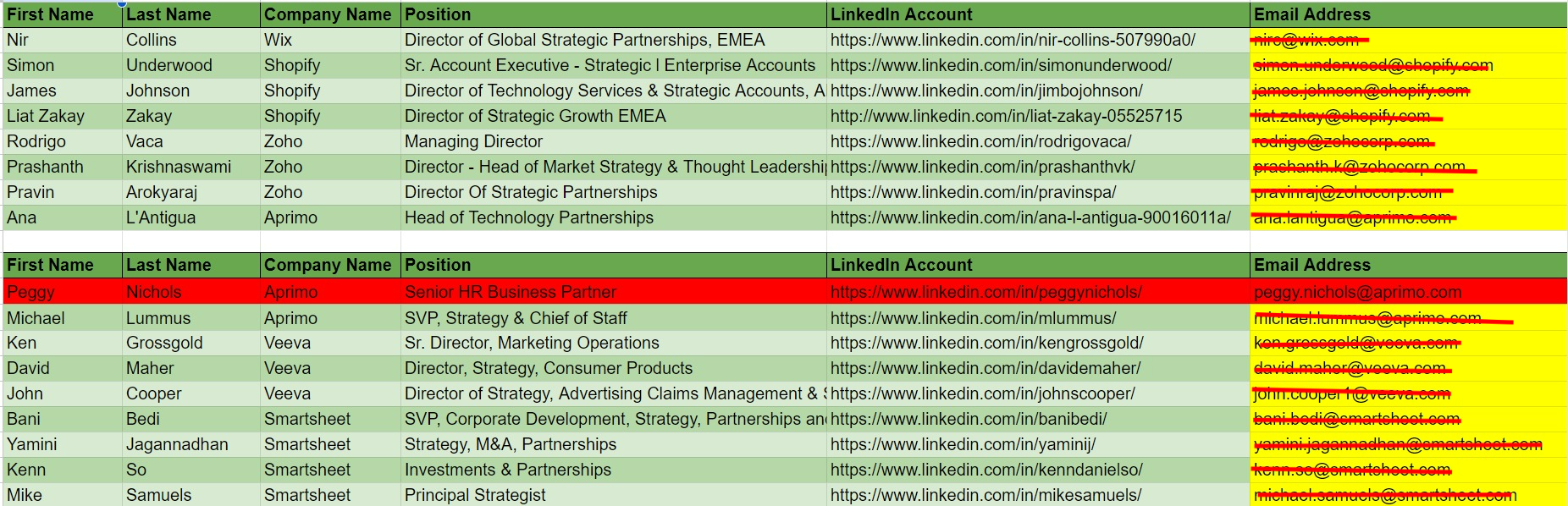Open the banibedi LinkedIn profile link
This screenshot has width=1568, height=506.
point(969,419)
